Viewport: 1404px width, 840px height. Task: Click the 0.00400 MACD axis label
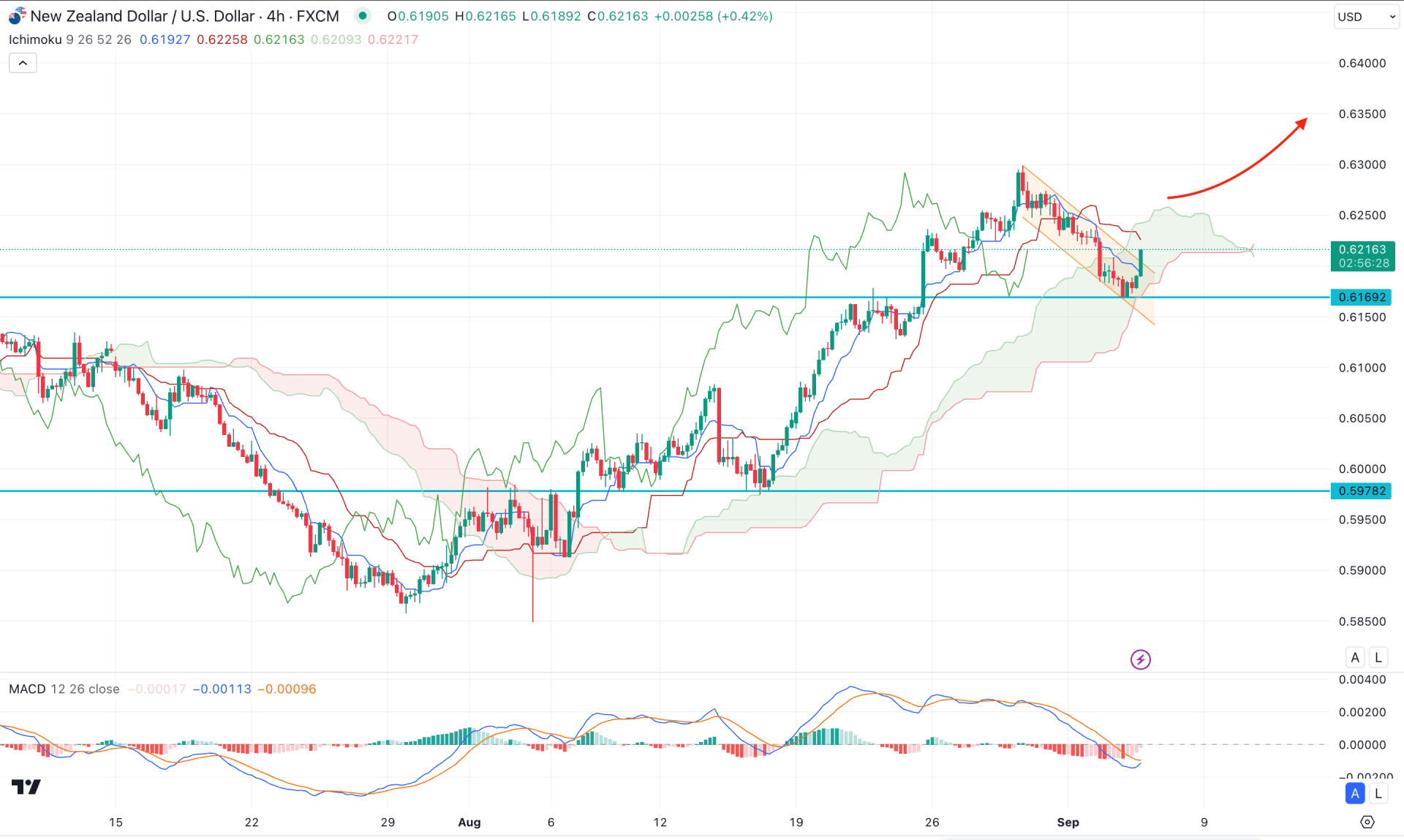[1362, 679]
